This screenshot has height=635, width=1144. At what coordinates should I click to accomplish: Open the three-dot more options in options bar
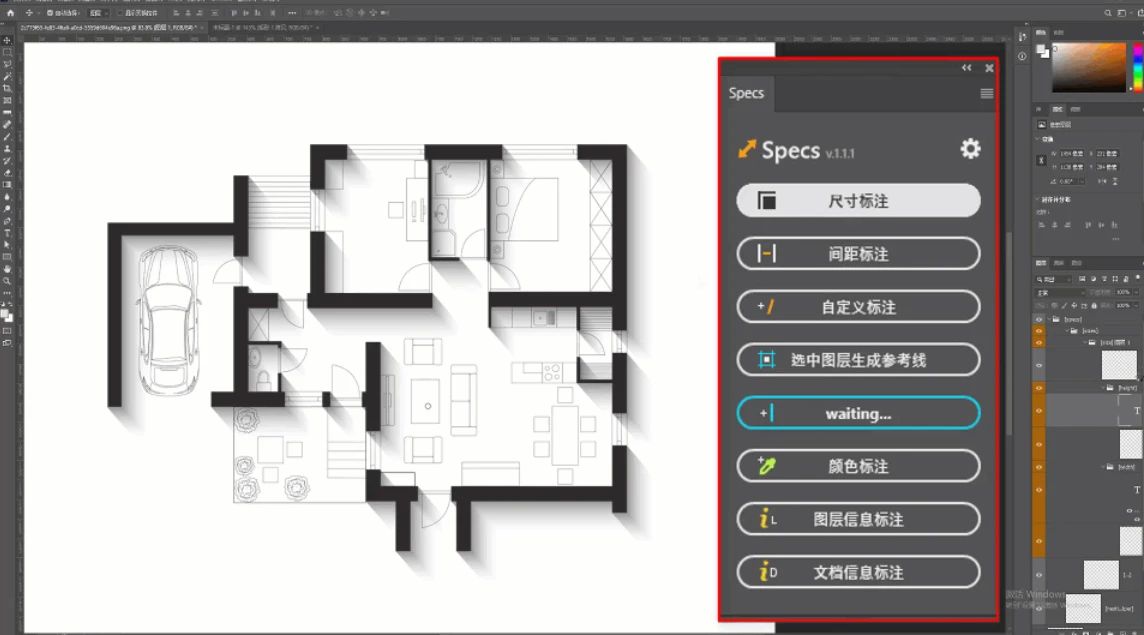pos(292,13)
